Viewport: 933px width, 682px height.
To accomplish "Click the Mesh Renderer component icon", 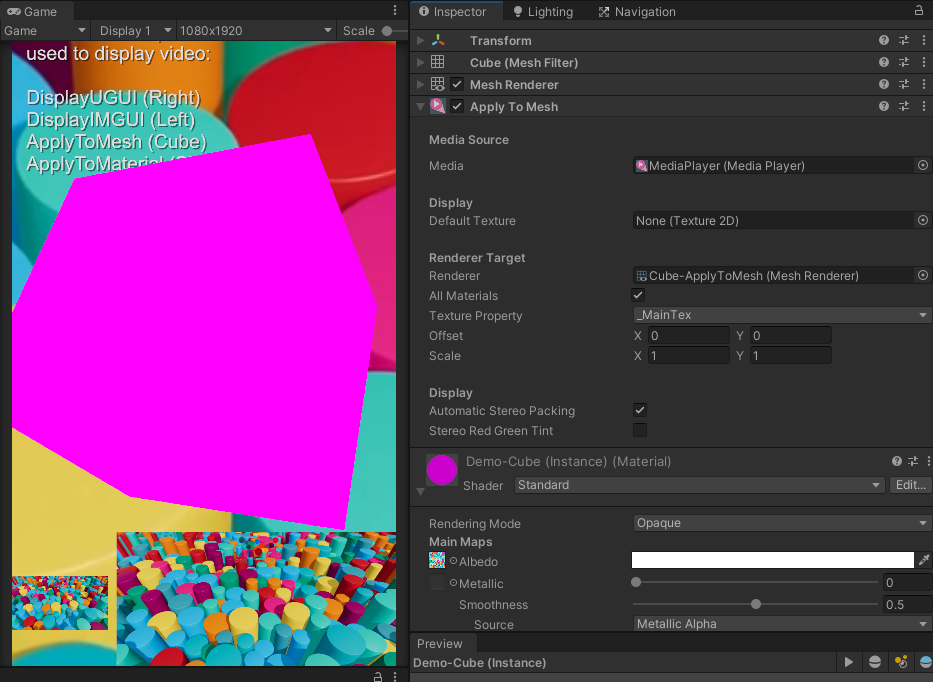I will [437, 84].
